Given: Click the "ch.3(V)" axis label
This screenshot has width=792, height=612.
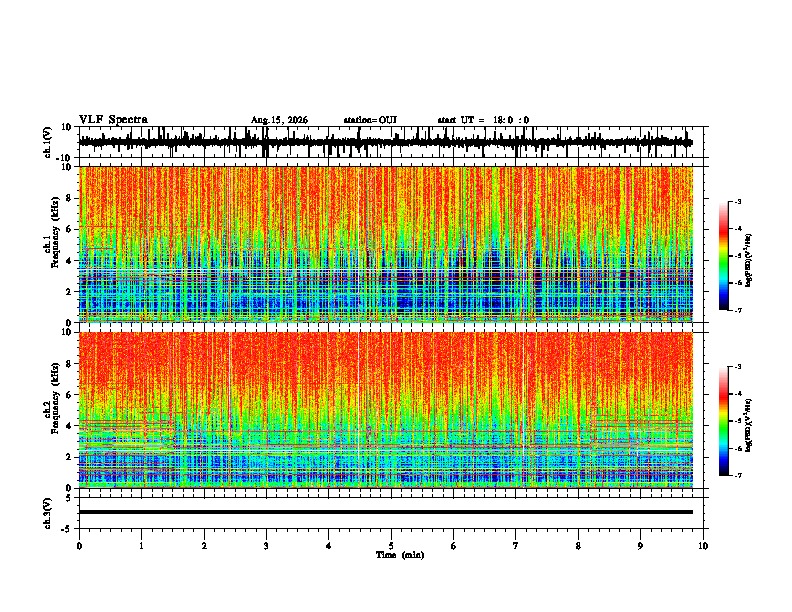Looking at the screenshot, I should 48,513.
